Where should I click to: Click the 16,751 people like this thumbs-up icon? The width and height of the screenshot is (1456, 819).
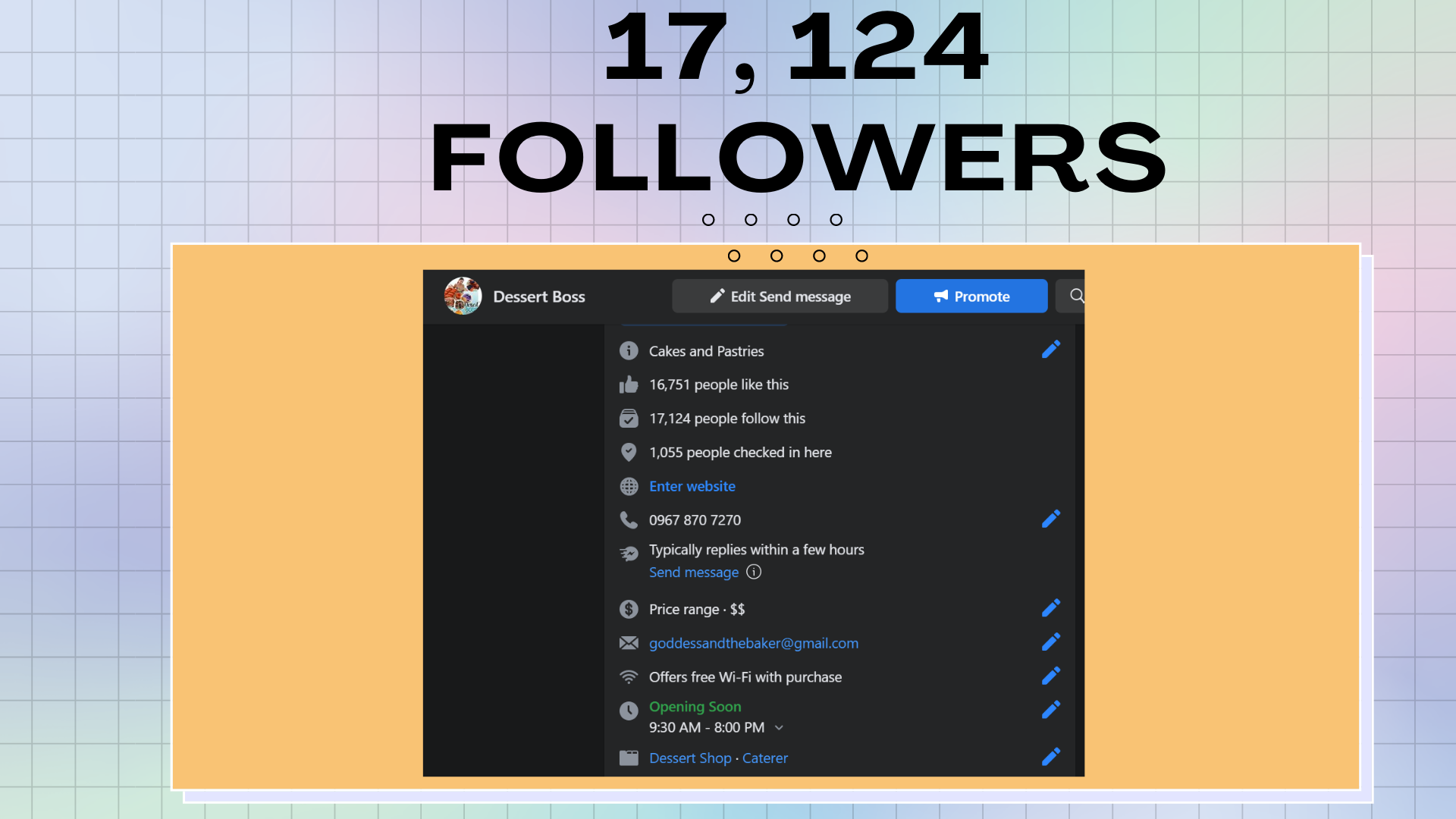629,384
